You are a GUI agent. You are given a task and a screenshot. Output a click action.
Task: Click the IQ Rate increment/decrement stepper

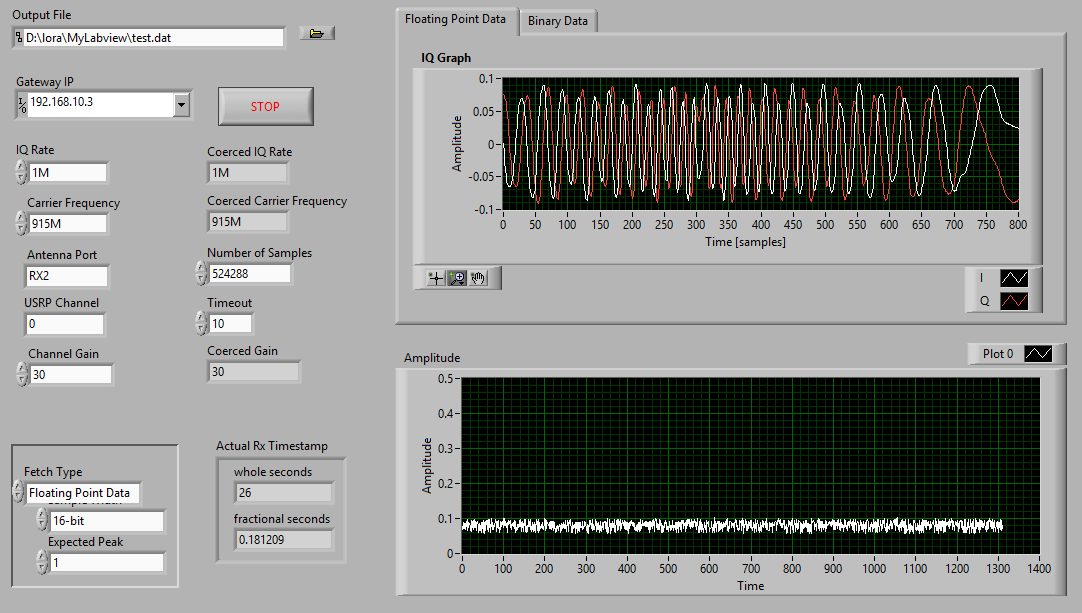point(21,172)
